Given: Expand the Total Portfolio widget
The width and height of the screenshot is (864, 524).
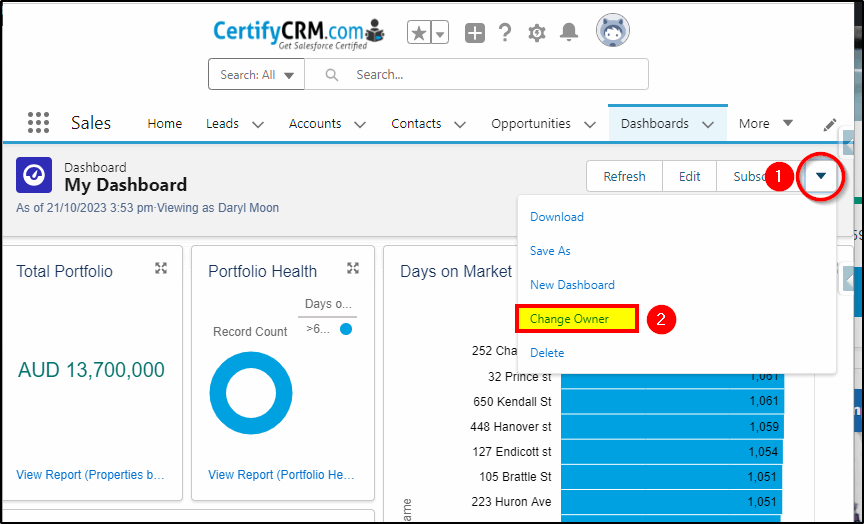Looking at the screenshot, I should click(161, 268).
